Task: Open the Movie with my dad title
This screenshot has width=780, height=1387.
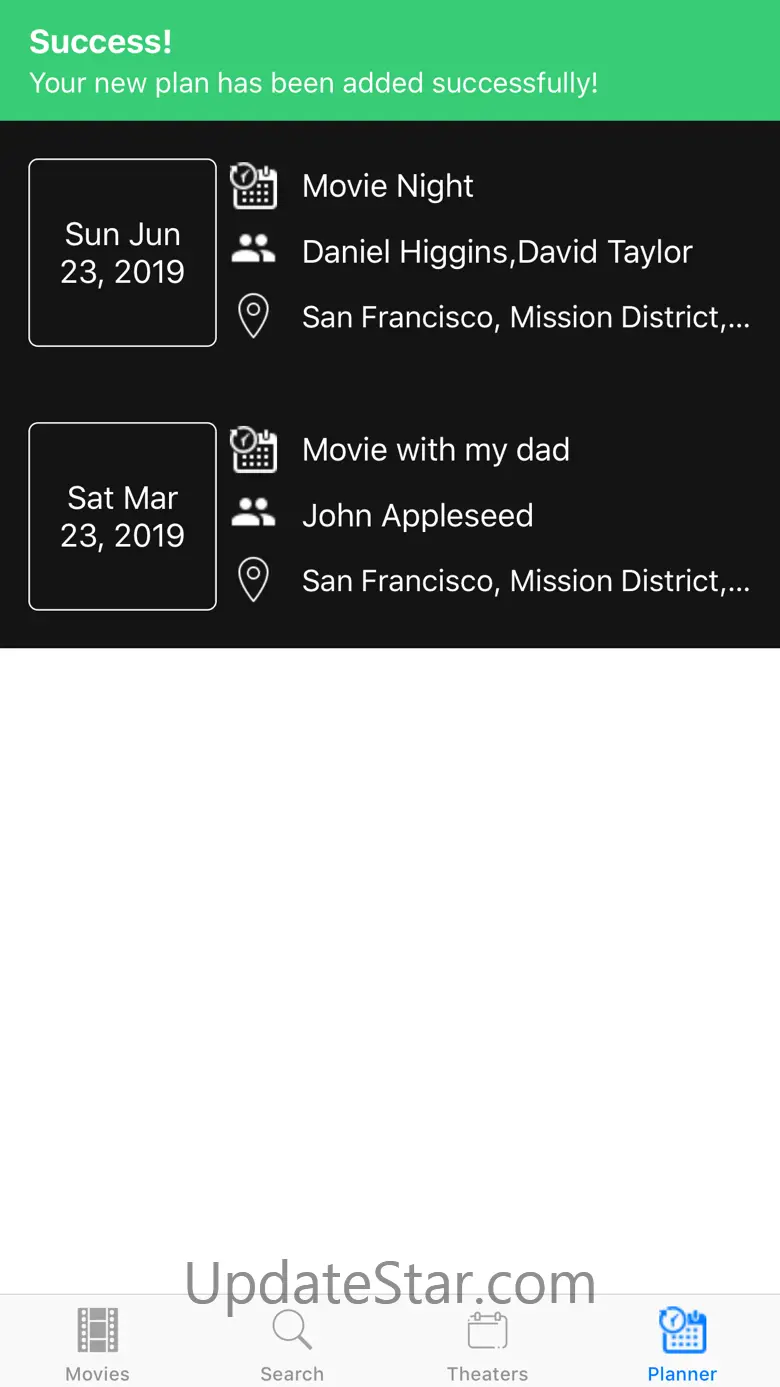Action: point(436,450)
